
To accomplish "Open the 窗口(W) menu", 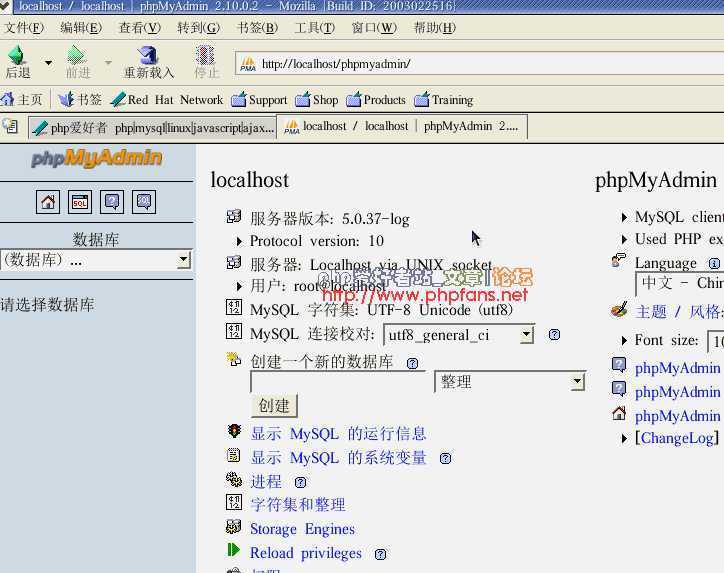I will 374,28.
